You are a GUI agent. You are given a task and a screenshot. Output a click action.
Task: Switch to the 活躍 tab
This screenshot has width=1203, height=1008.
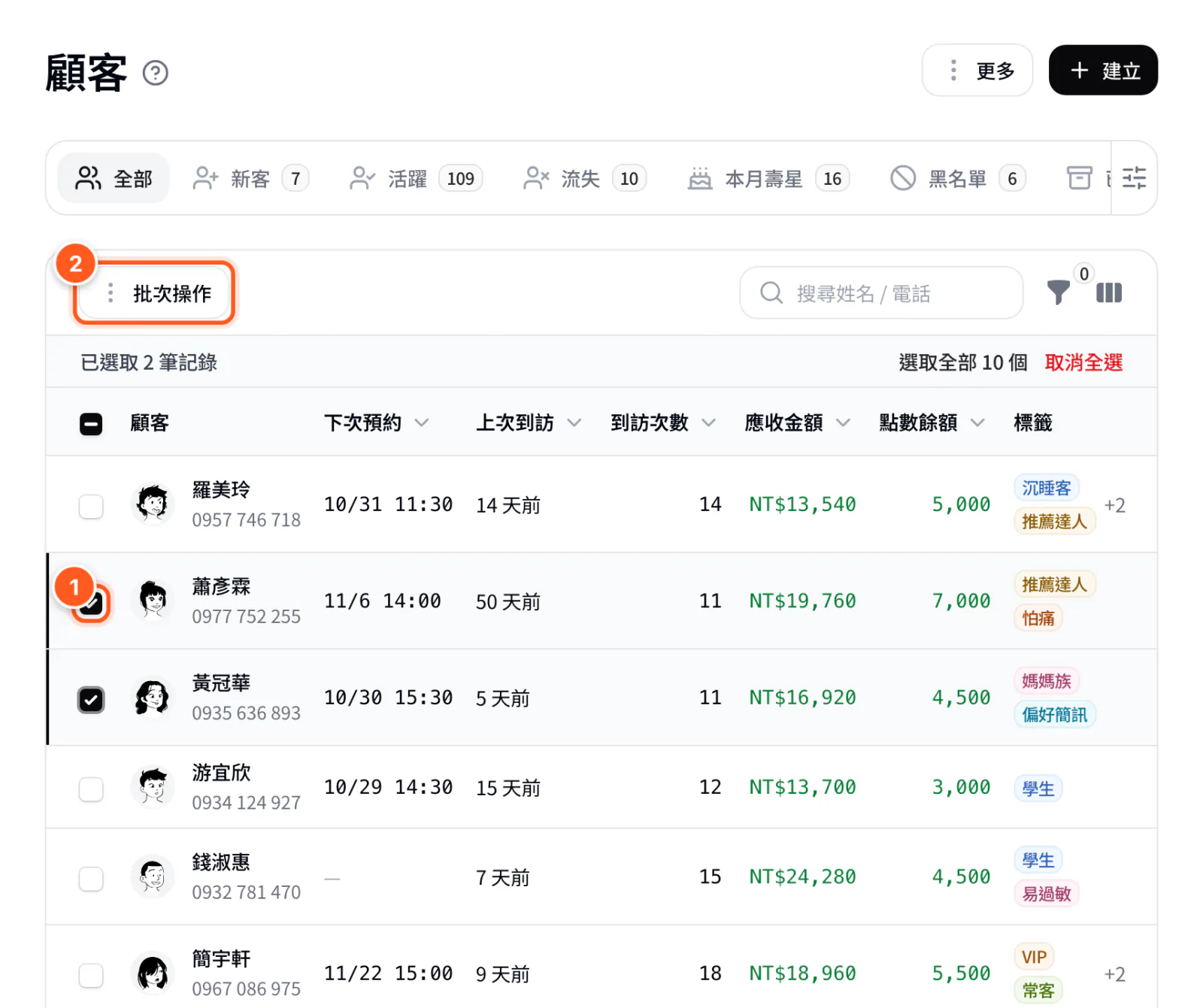point(416,178)
